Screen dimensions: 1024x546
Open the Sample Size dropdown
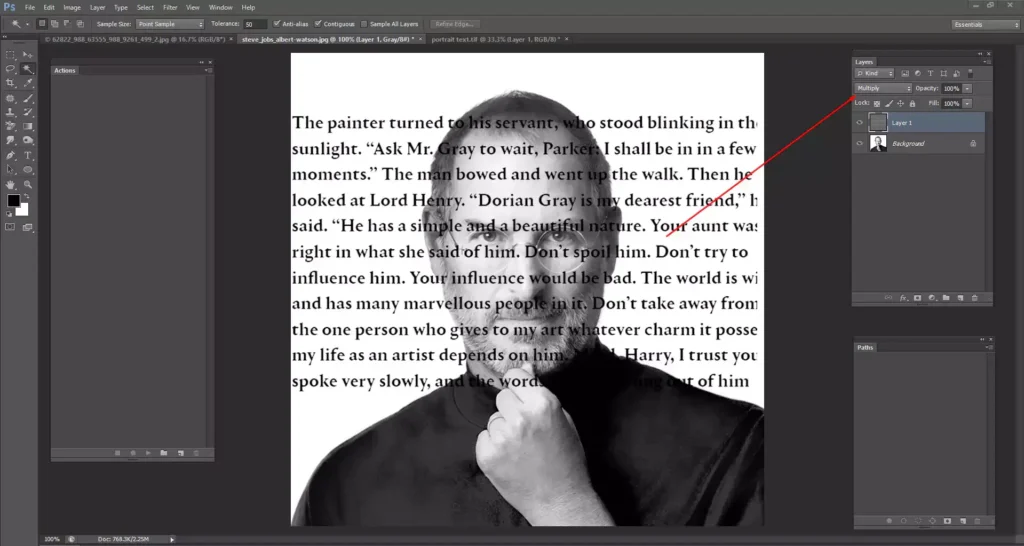[x=170, y=24]
